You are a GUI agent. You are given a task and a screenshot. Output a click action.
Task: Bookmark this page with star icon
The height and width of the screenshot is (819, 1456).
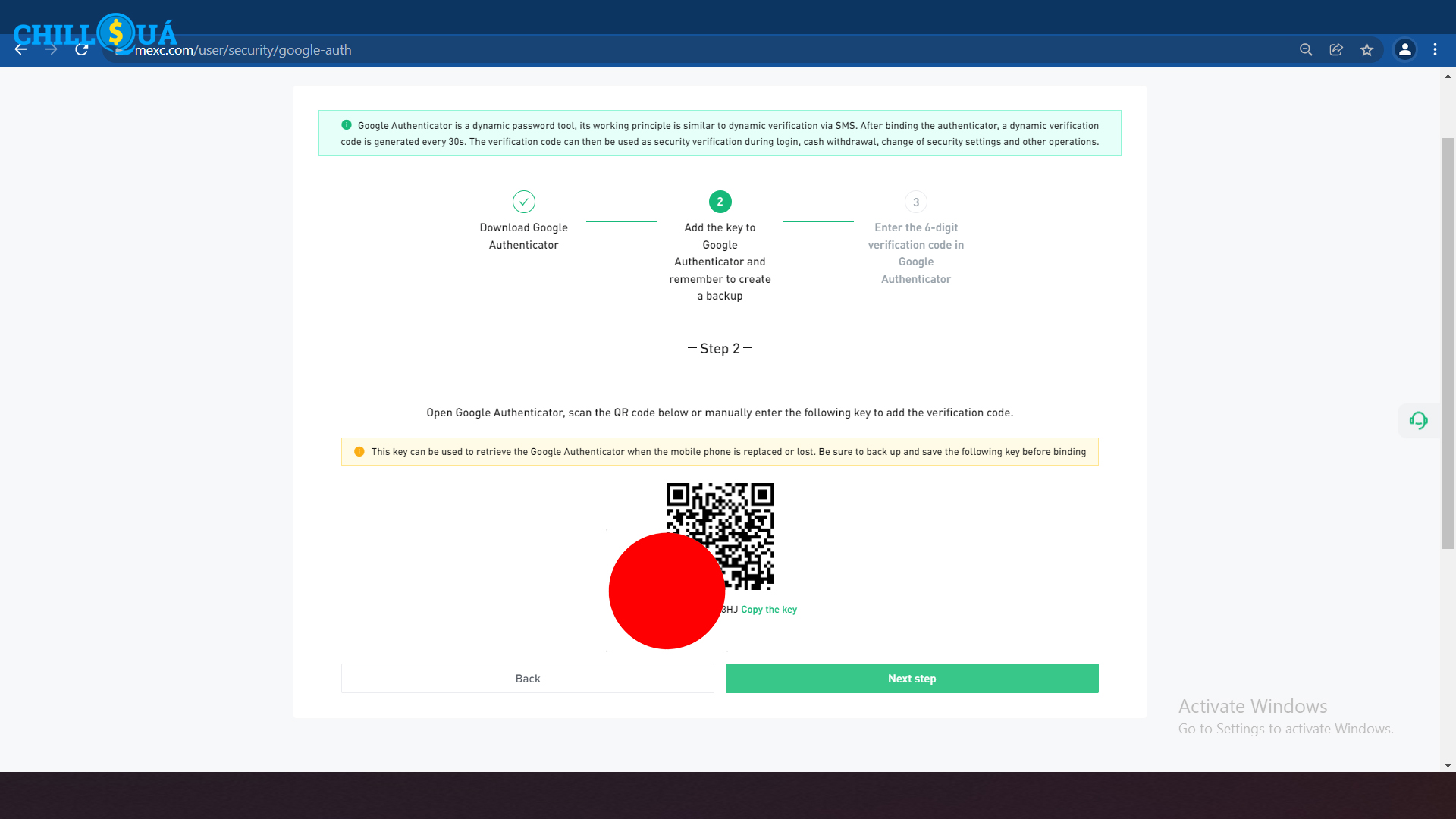tap(1367, 50)
